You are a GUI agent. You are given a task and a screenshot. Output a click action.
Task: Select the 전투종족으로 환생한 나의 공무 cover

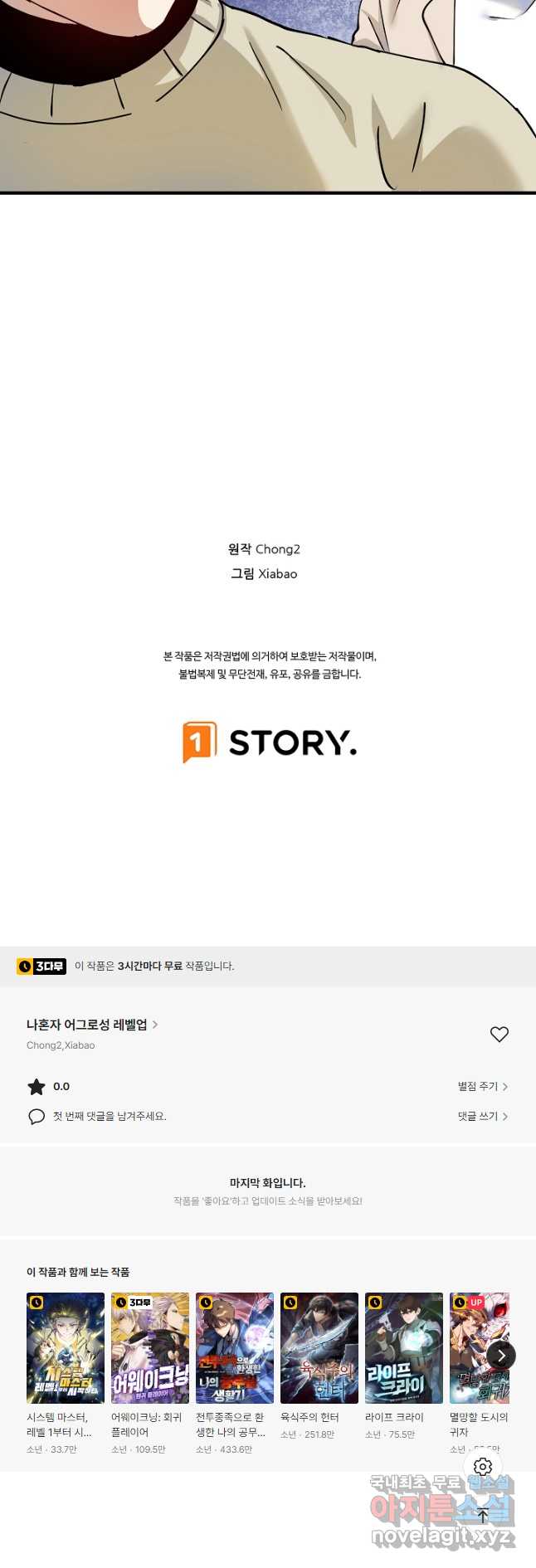point(235,1347)
